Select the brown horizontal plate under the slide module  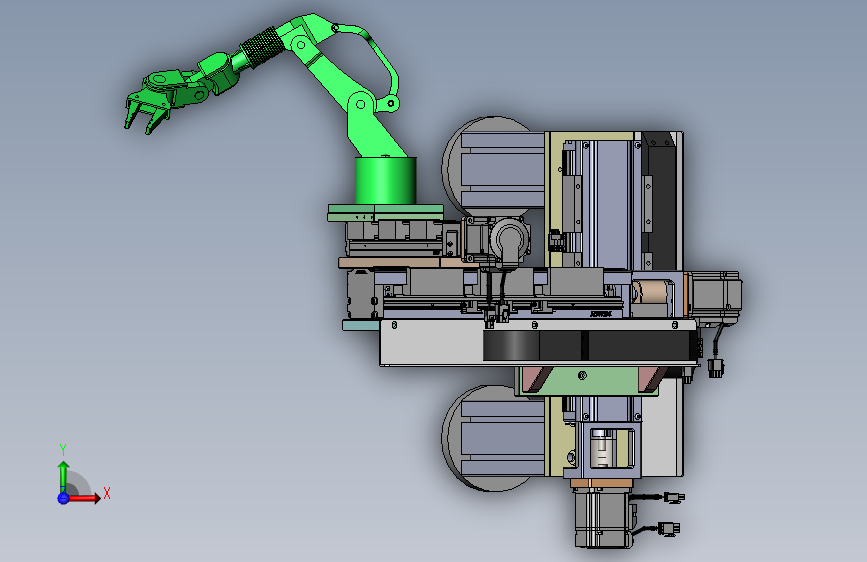click(408, 263)
